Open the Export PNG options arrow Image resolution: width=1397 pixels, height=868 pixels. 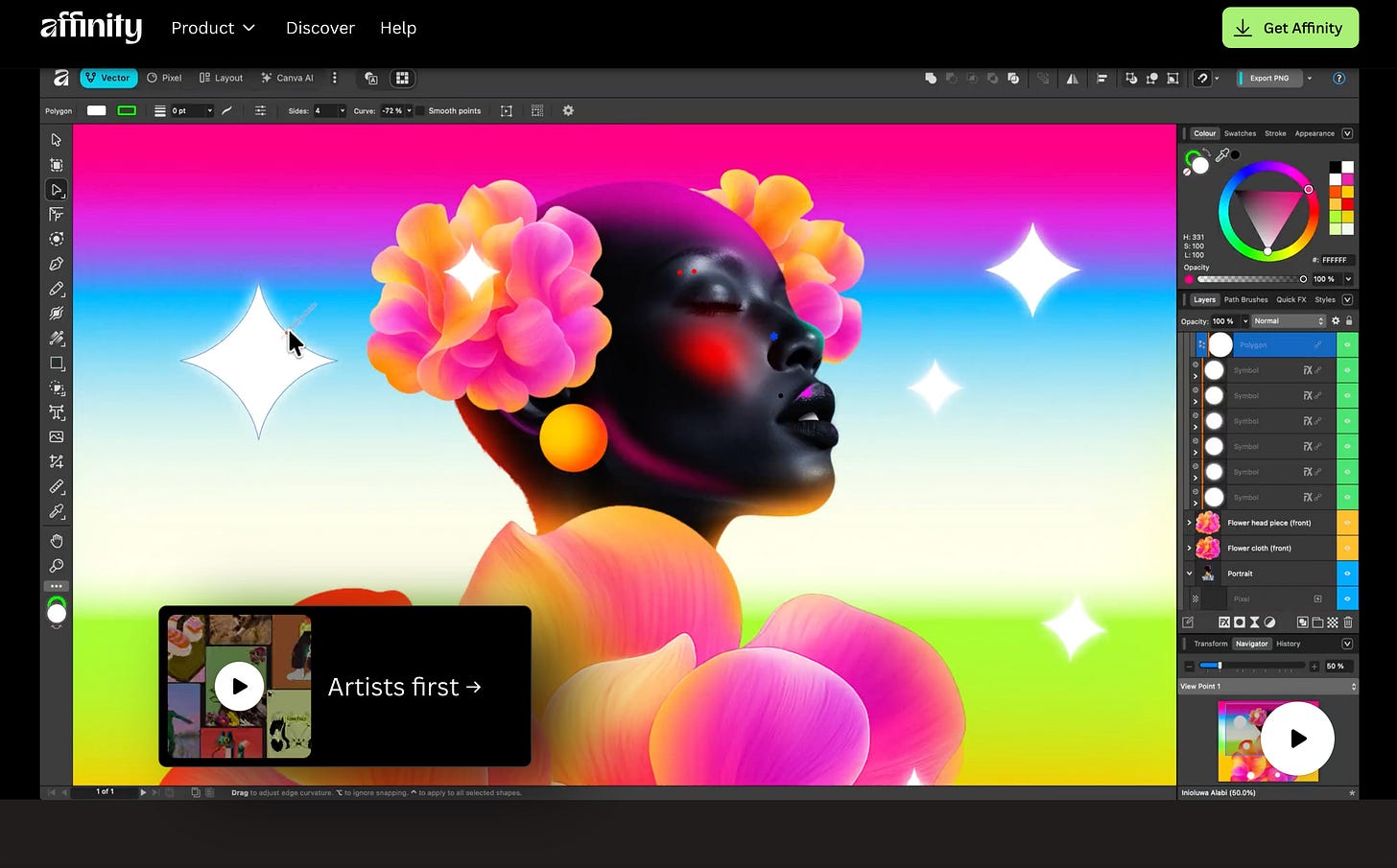pos(1310,79)
